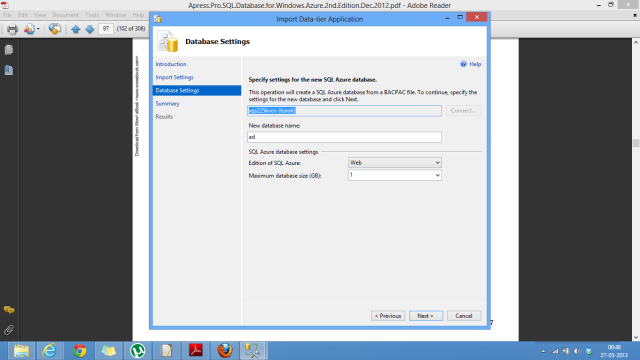640x360 pixels.
Task: Open Sticky Notes from the taskbar
Action: pos(108,351)
